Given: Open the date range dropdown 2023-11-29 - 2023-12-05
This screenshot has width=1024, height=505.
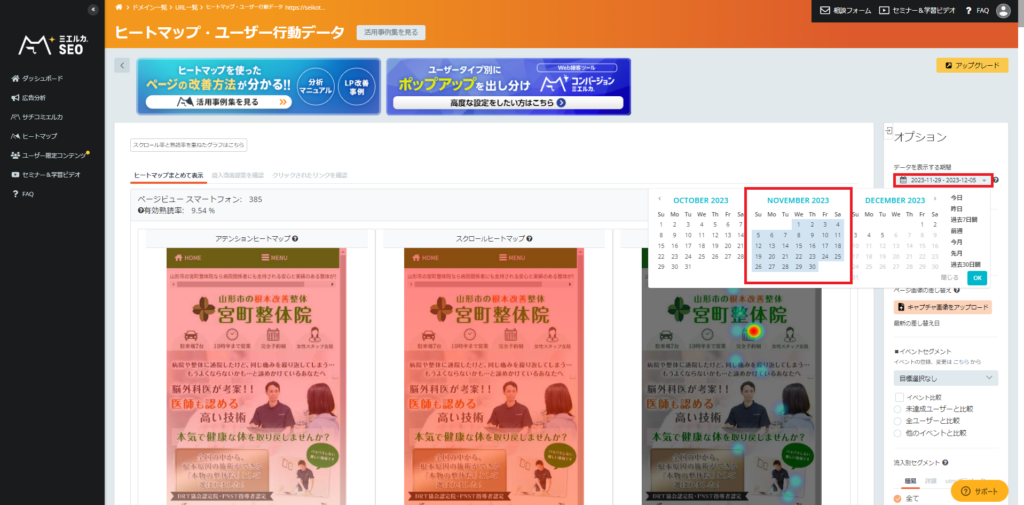Looking at the screenshot, I should pyautogui.click(x=943, y=180).
